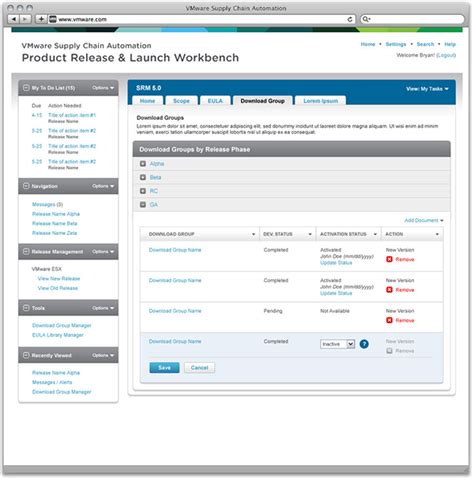Click the Cancel button

pyautogui.click(x=200, y=368)
